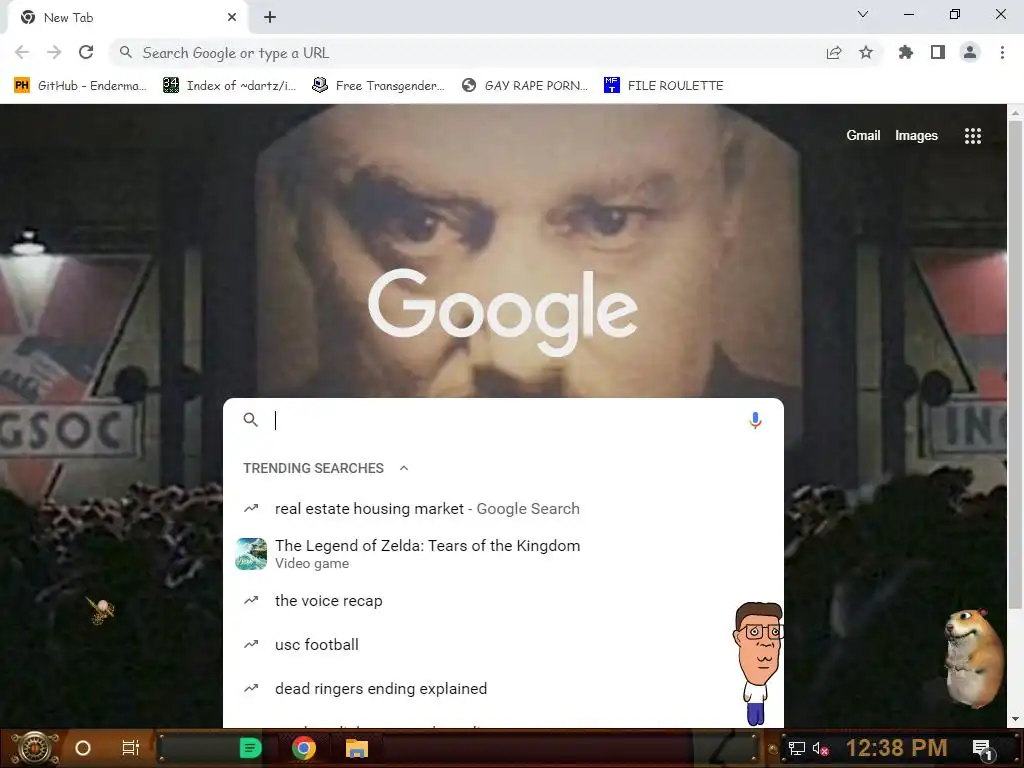Open the green app icon on taskbar

251,748
